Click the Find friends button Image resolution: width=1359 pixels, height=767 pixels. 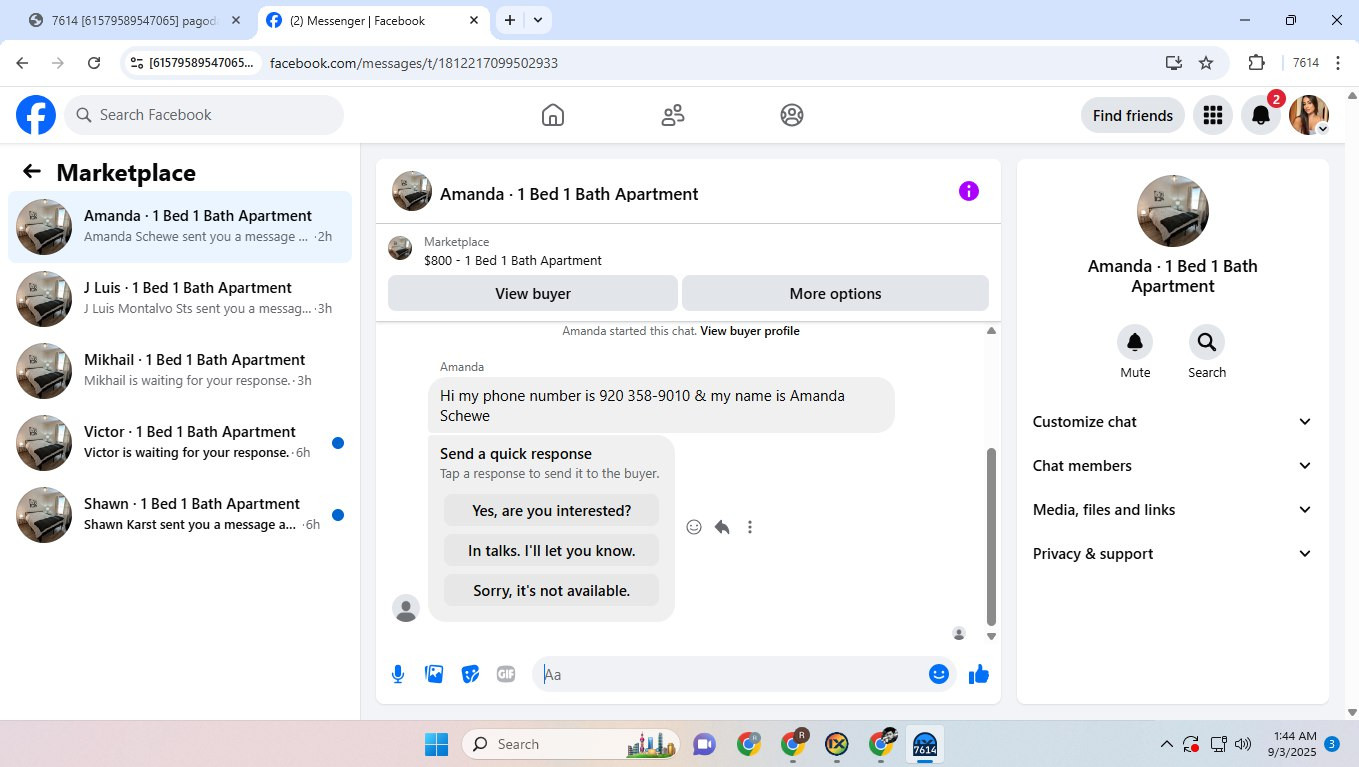tap(1133, 115)
